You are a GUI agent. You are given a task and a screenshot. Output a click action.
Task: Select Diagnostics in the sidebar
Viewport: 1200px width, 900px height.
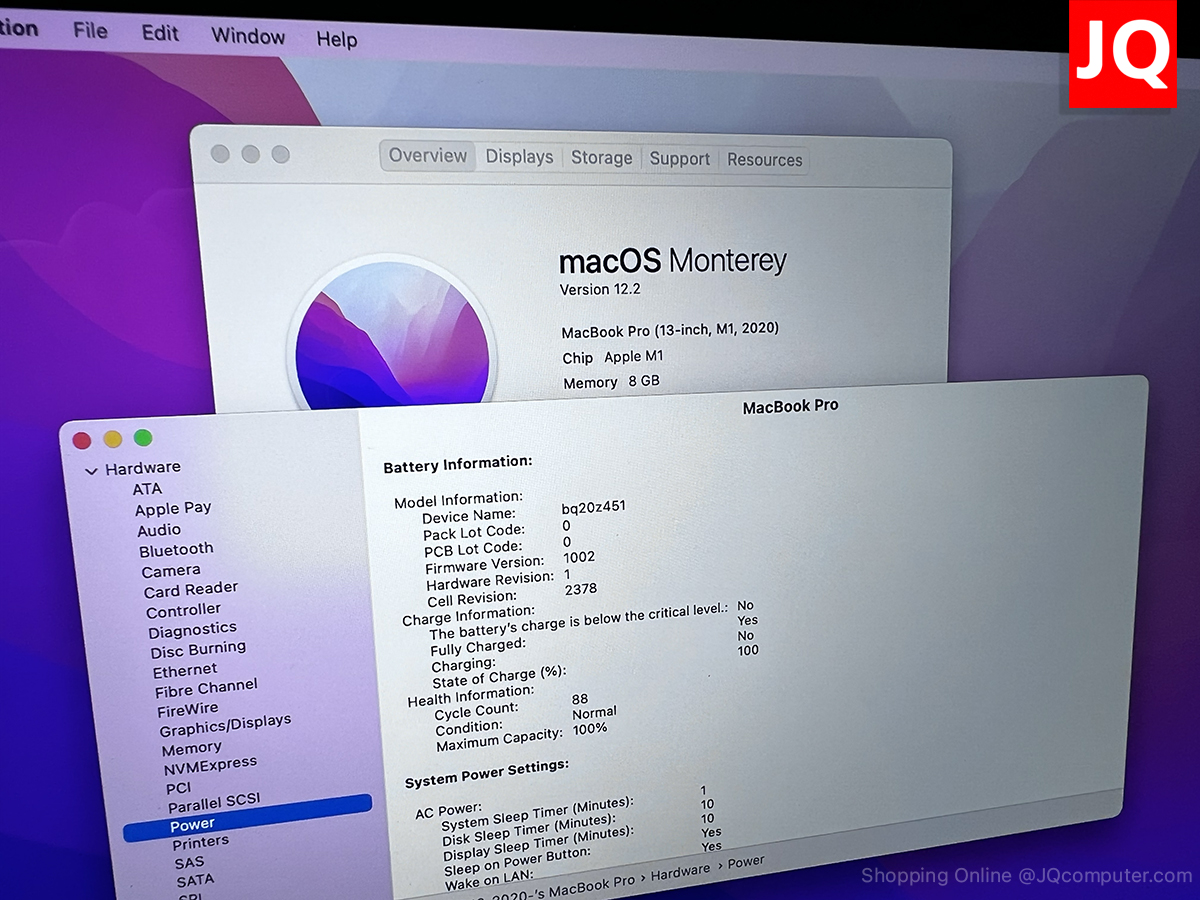192,630
